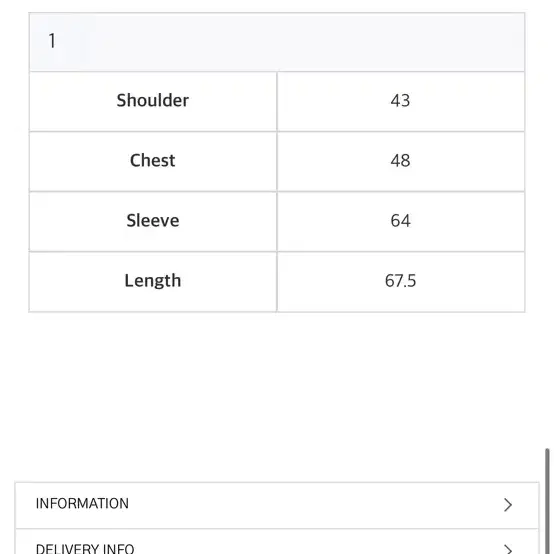Click the page vertical scrollbar
This screenshot has width=554, height=554.
click(547, 501)
